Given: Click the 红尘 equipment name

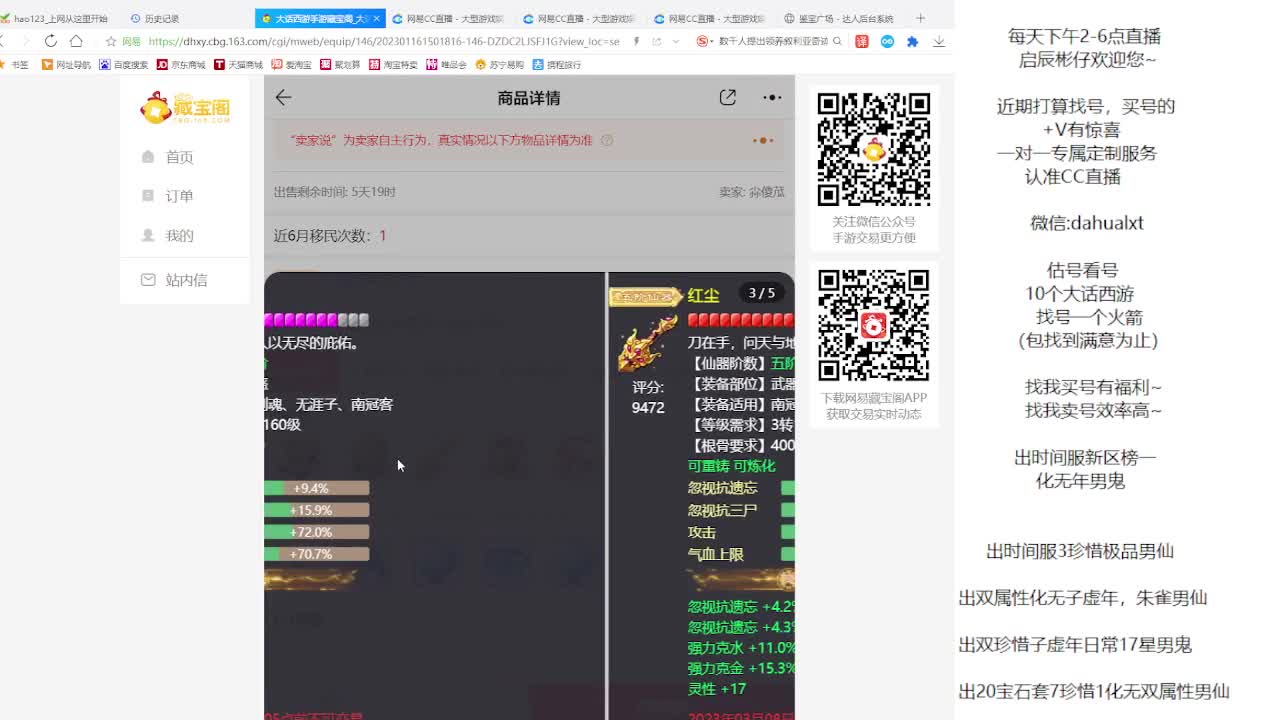Looking at the screenshot, I should [x=703, y=296].
